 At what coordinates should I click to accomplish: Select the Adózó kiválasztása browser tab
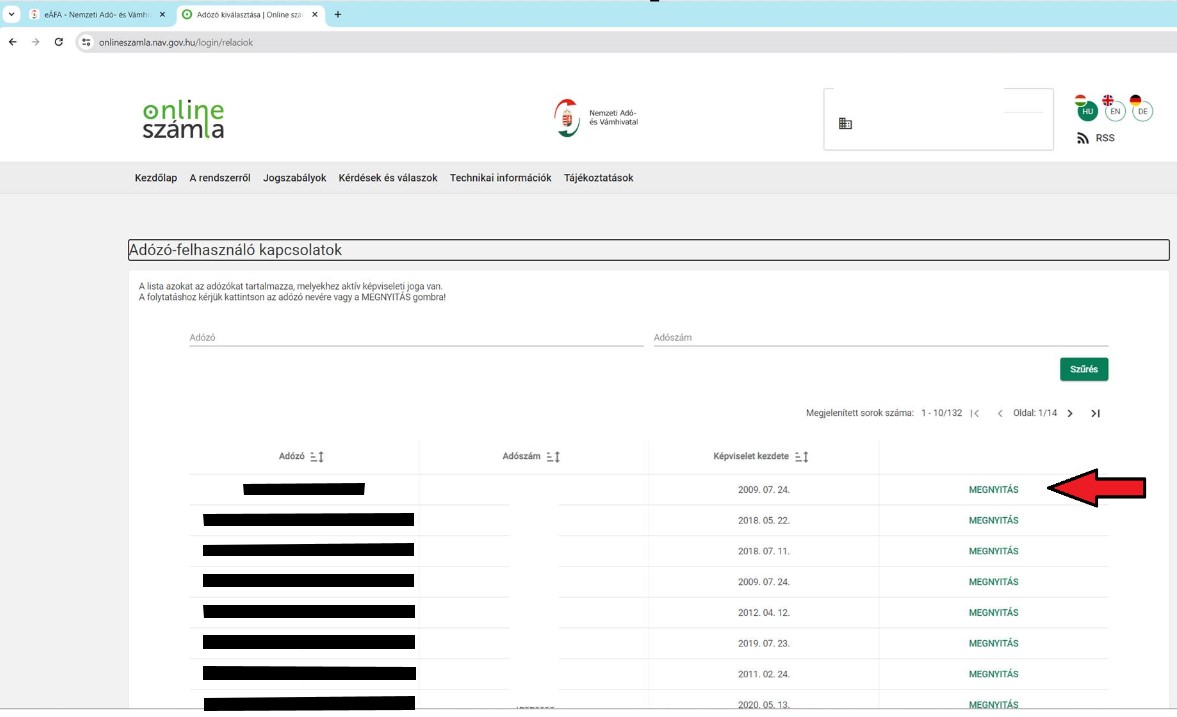pyautogui.click(x=251, y=14)
